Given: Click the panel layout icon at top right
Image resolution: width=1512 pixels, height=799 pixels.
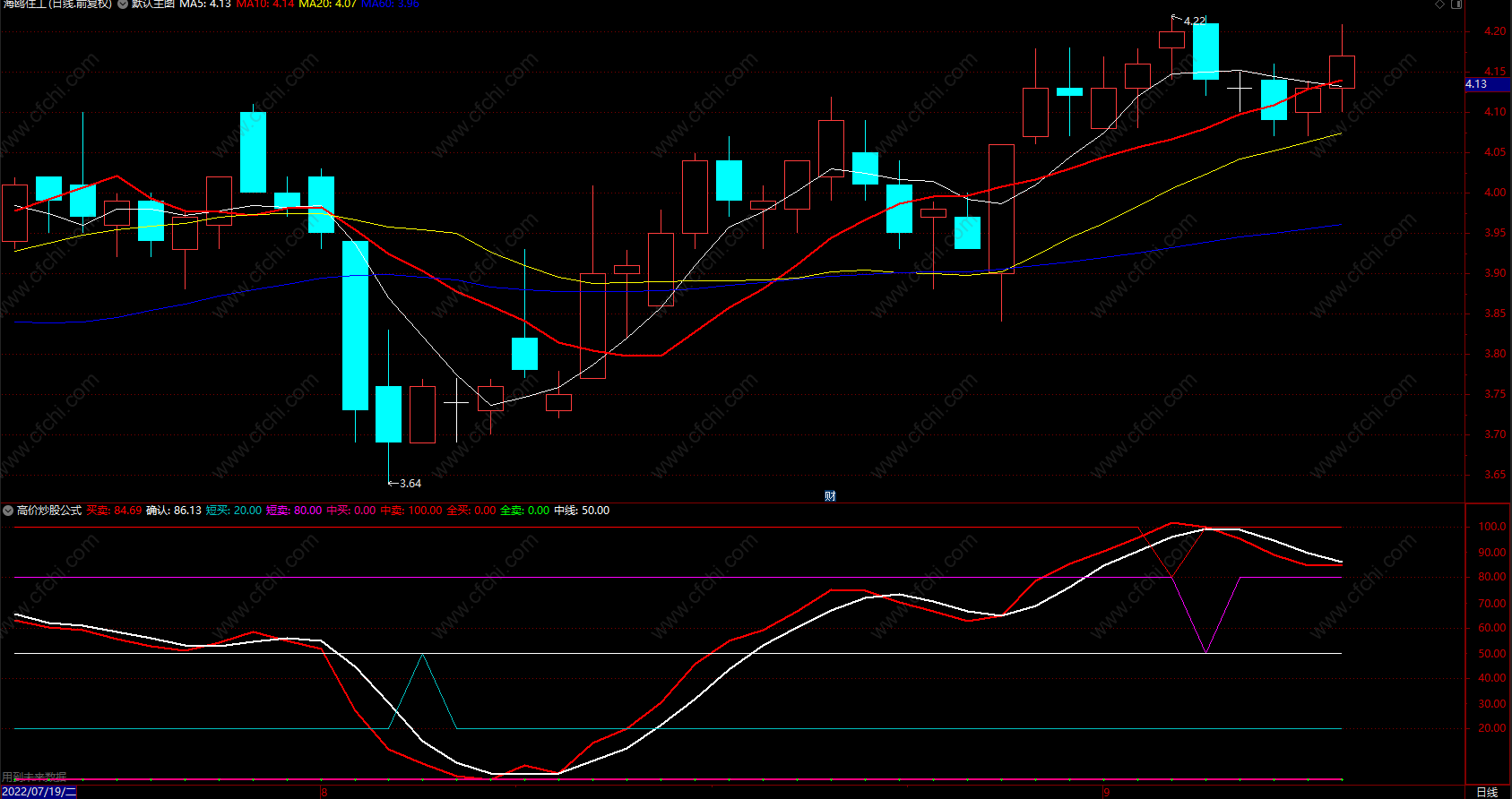Looking at the screenshot, I should pos(1456,4).
